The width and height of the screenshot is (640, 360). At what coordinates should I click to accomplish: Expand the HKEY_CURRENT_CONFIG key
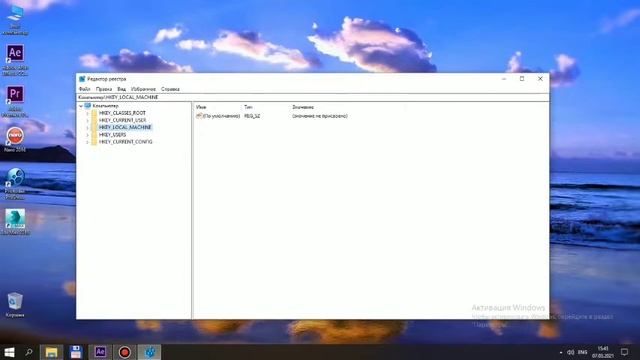click(87, 142)
